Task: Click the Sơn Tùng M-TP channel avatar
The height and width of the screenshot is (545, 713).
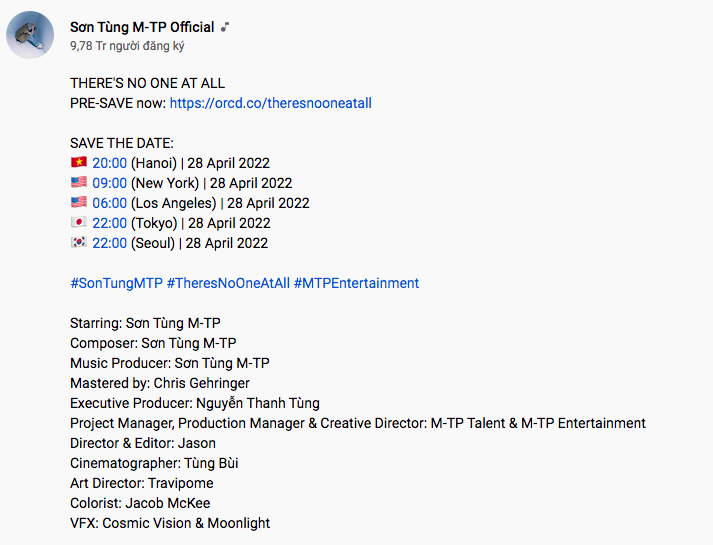Action: [30, 35]
